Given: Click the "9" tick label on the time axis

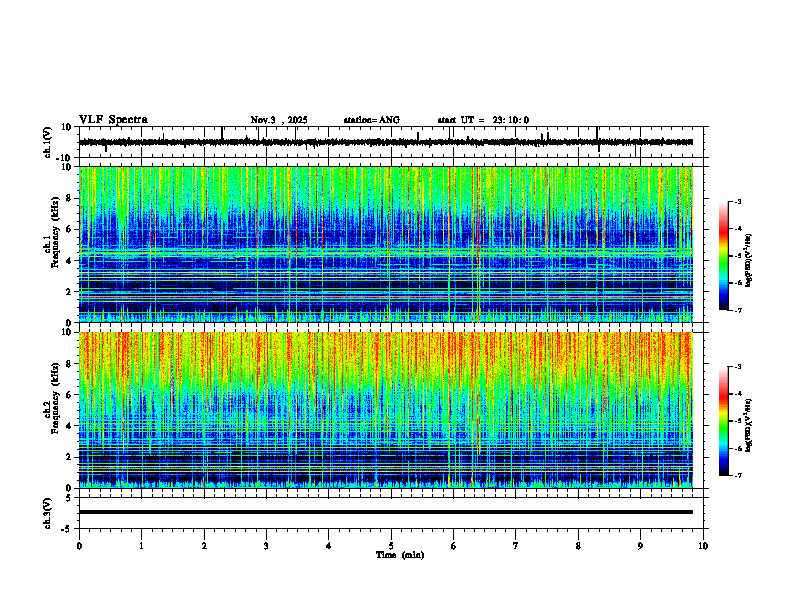Looking at the screenshot, I should [x=640, y=546].
